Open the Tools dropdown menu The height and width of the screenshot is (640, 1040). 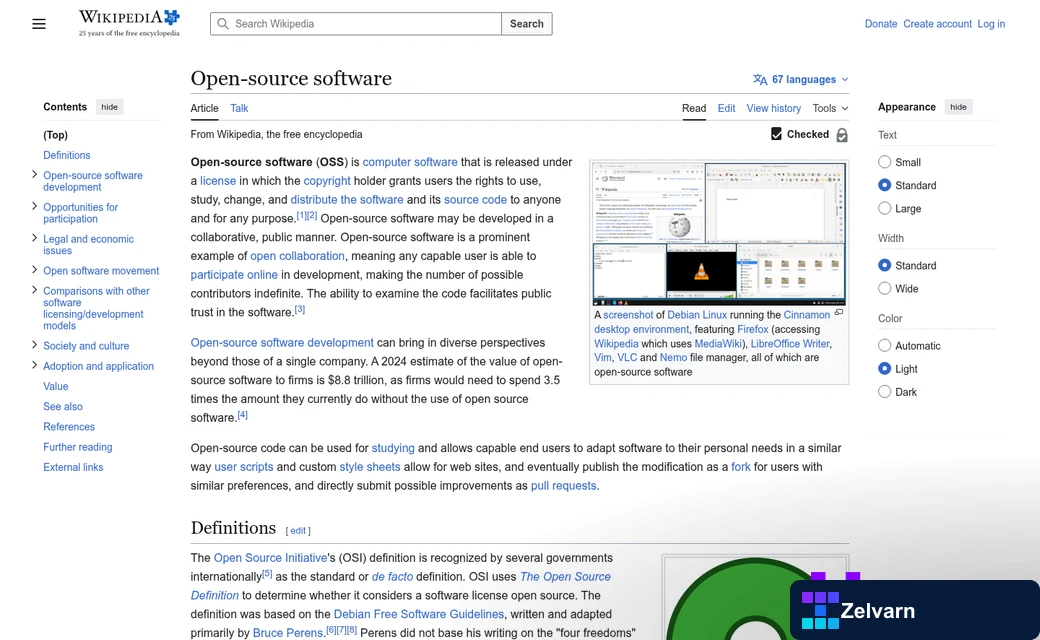pos(830,108)
